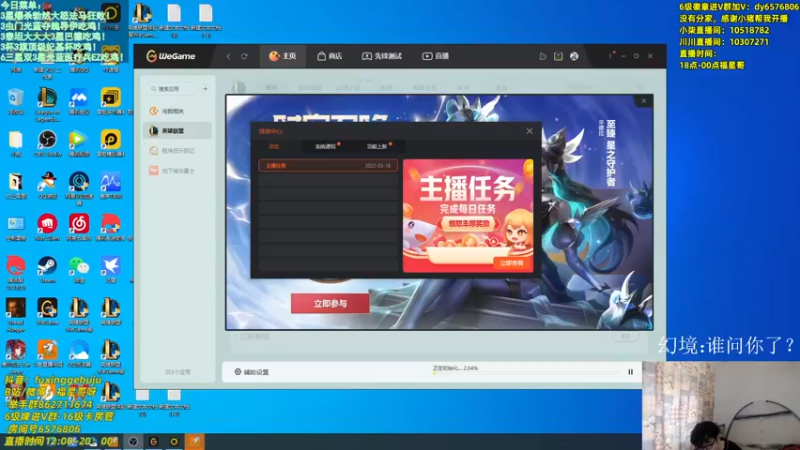Image resolution: width=800 pixels, height=450 pixels.
Task: Open the NetEase Cloud Music desktop icon
Action: (x=79, y=227)
